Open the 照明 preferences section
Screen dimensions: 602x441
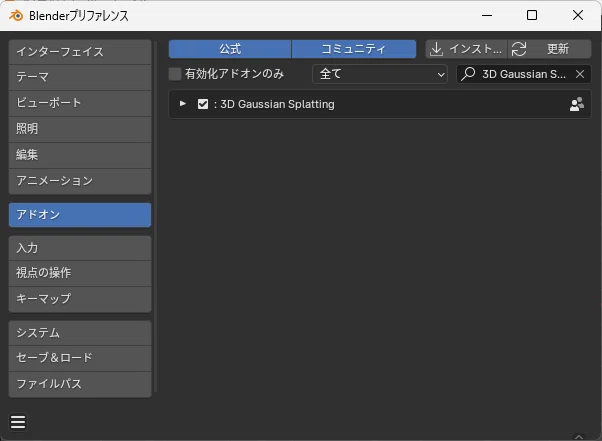pyautogui.click(x=80, y=129)
